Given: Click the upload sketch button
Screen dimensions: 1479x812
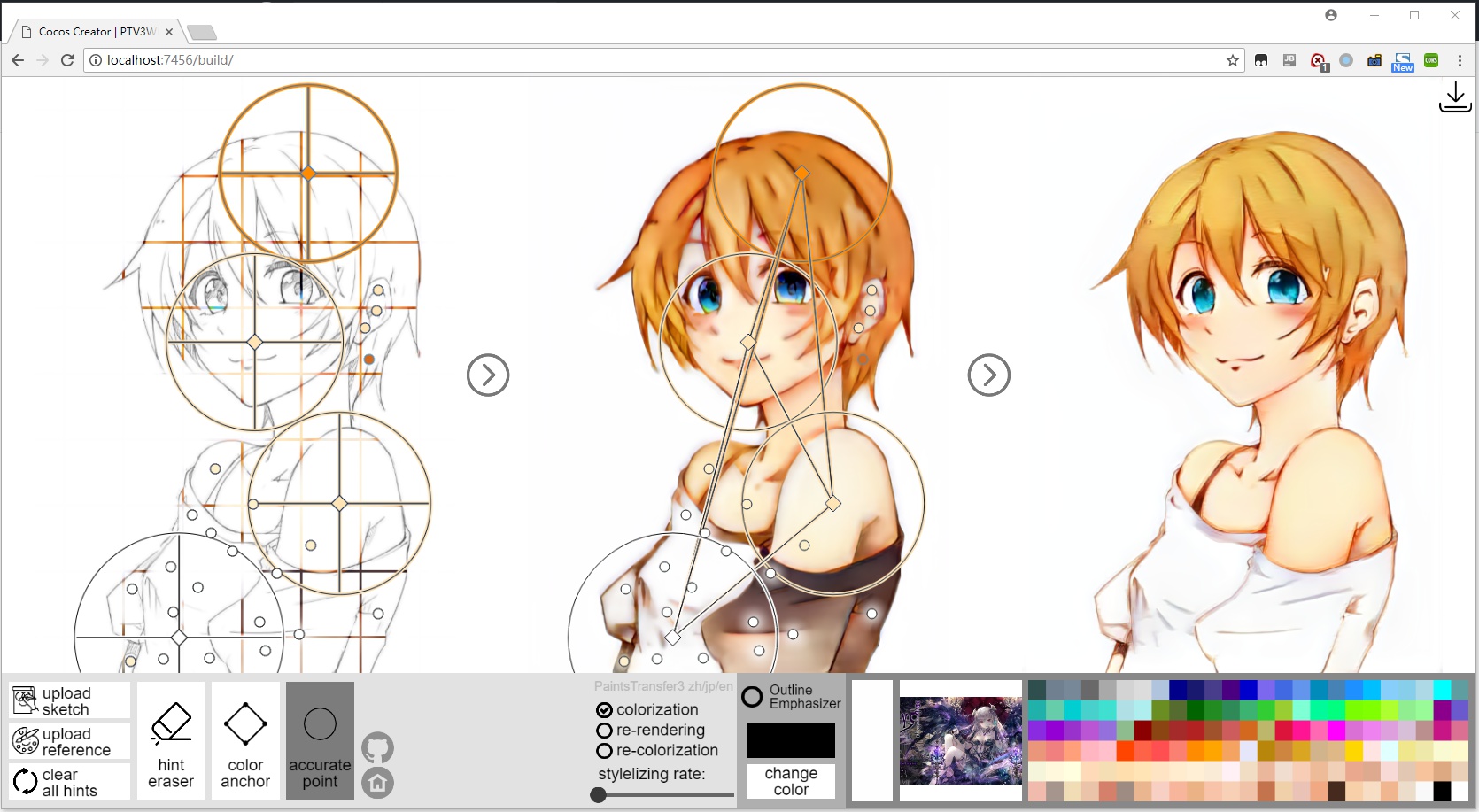Looking at the screenshot, I should (69, 700).
